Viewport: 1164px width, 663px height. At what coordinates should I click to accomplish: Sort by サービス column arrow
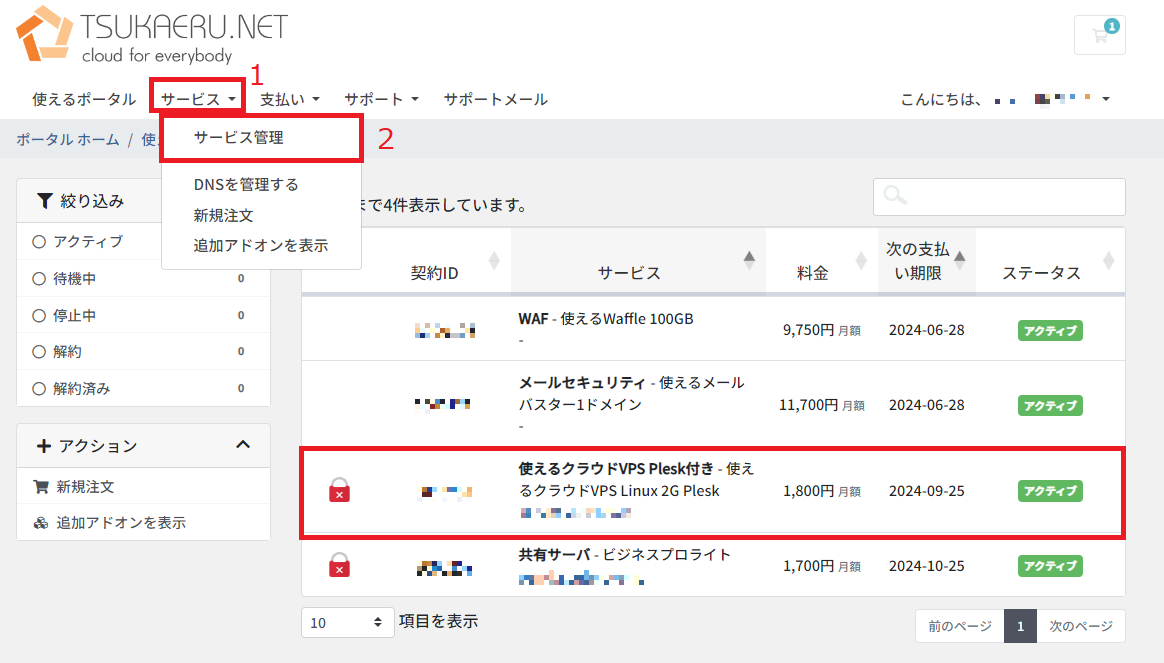(x=749, y=260)
